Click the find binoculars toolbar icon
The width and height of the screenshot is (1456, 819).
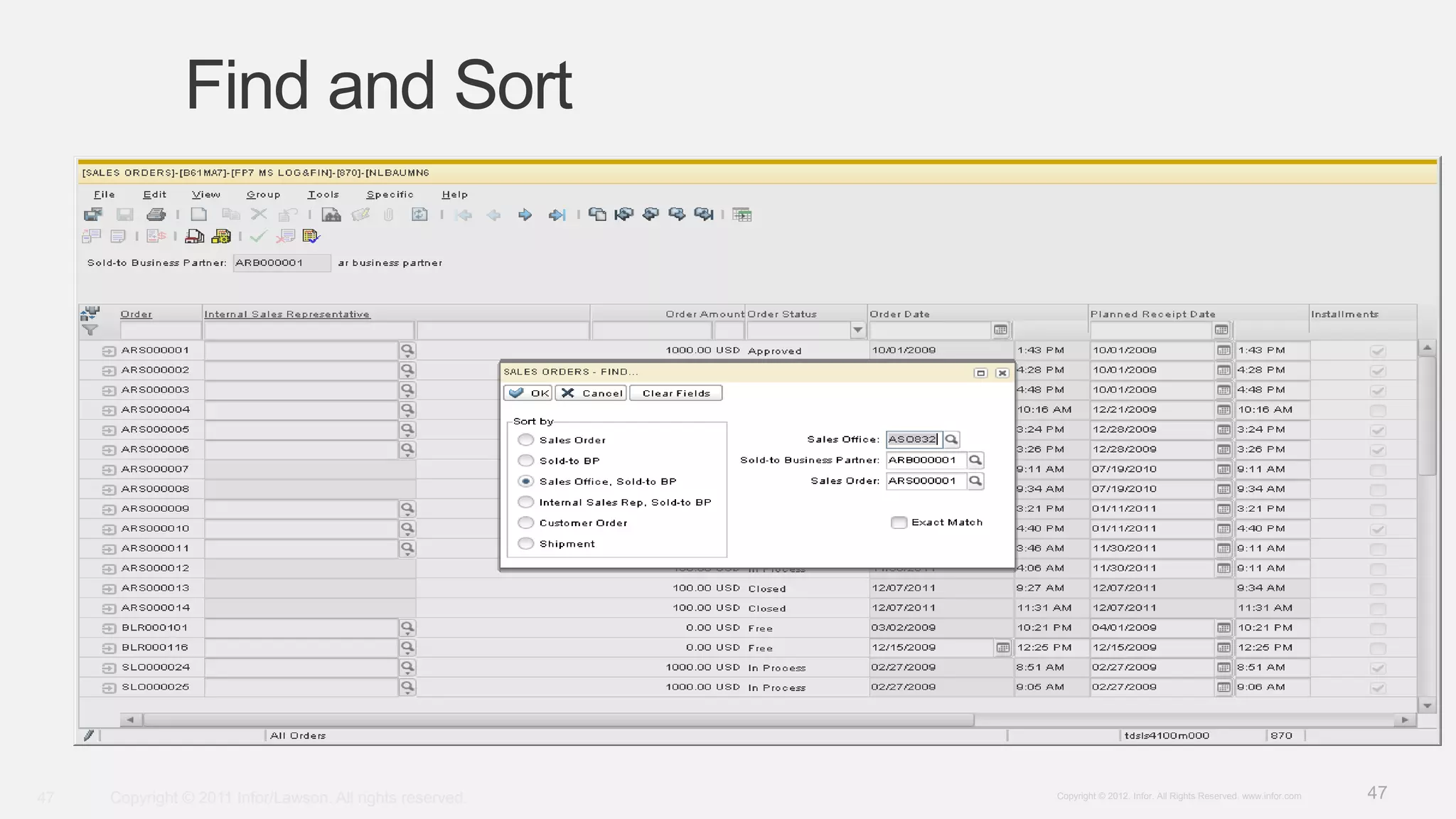(x=331, y=215)
